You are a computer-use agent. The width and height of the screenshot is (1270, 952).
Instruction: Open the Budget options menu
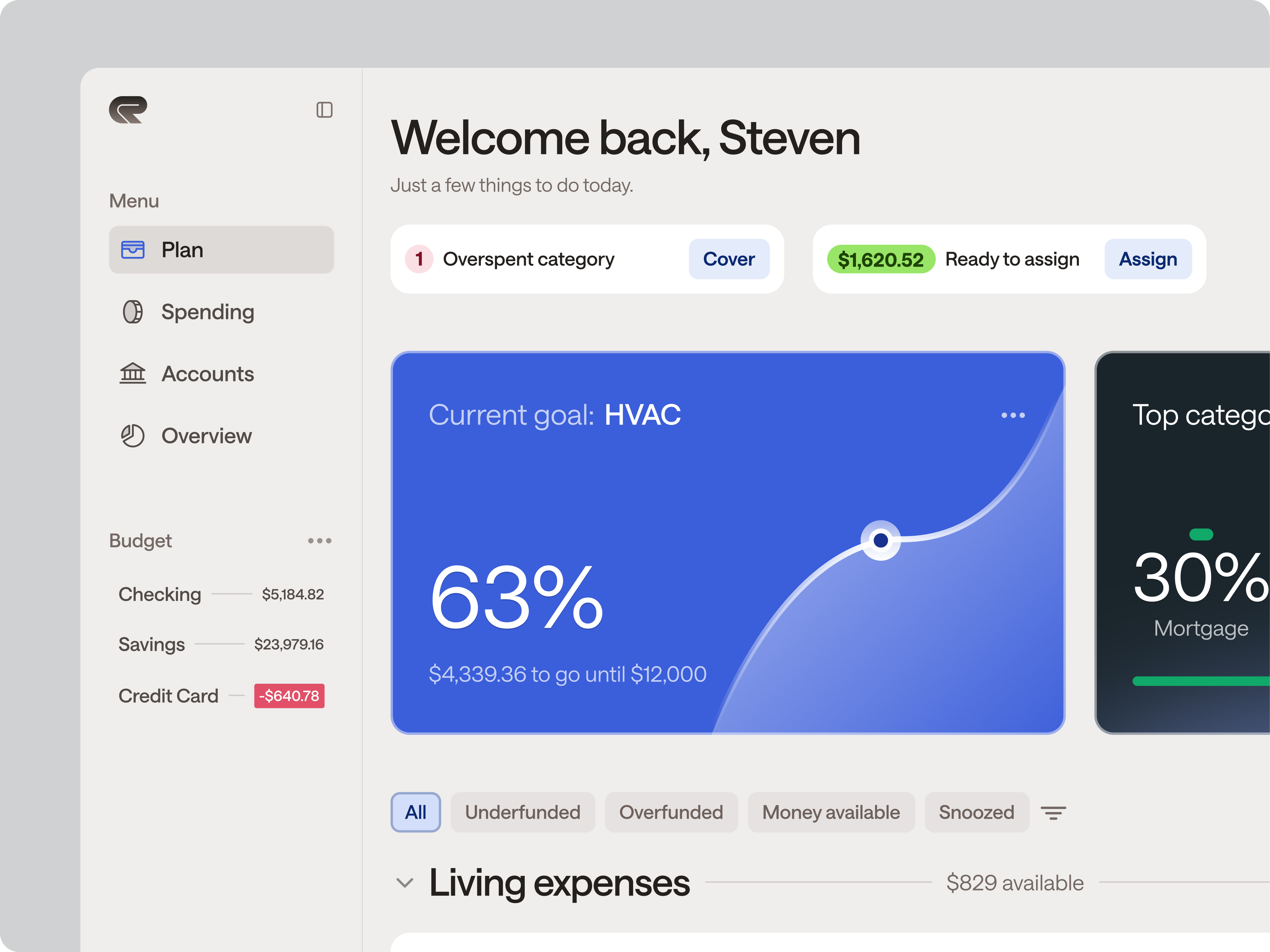320,540
